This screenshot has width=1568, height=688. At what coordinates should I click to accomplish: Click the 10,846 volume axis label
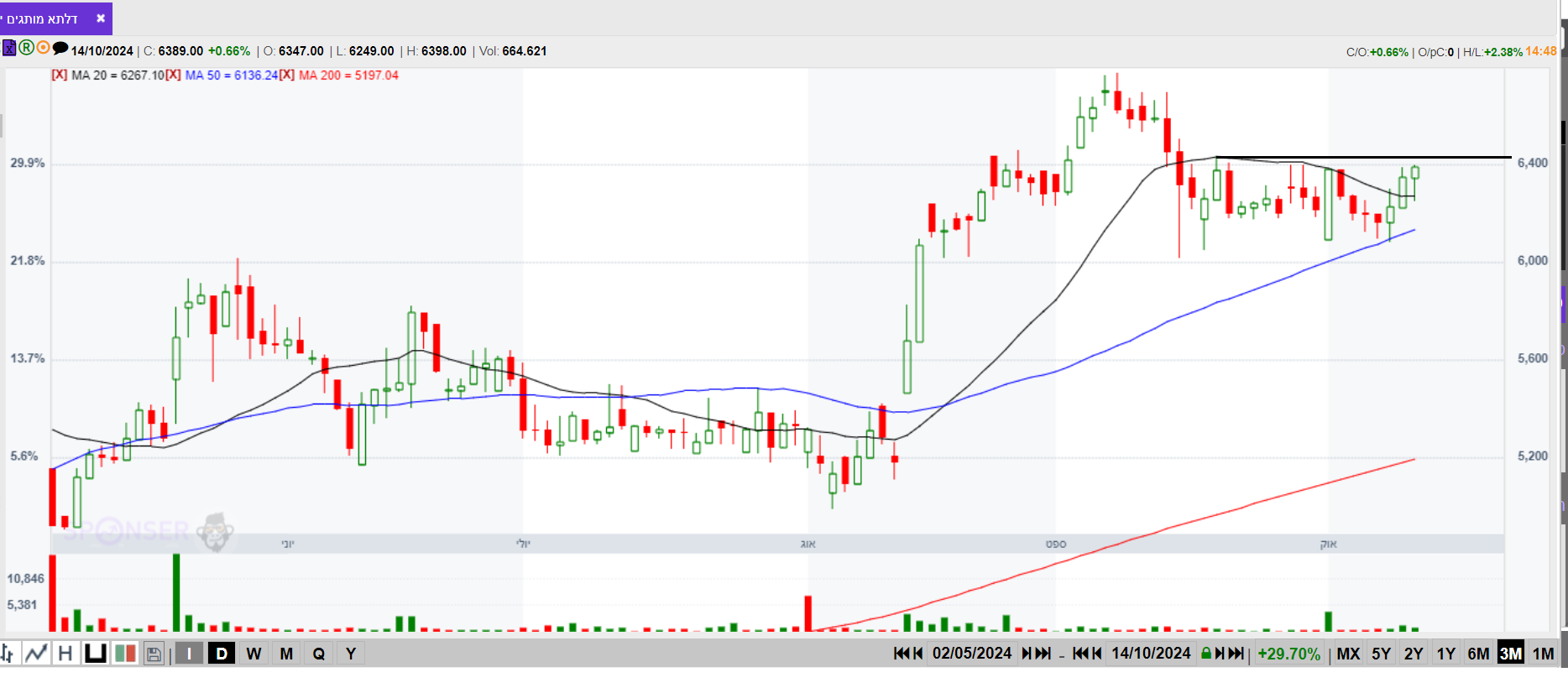click(25, 578)
